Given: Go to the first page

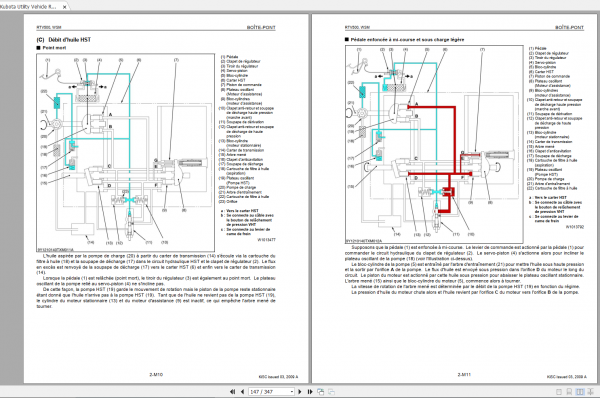Looking at the screenshot, I should (x=232, y=391).
